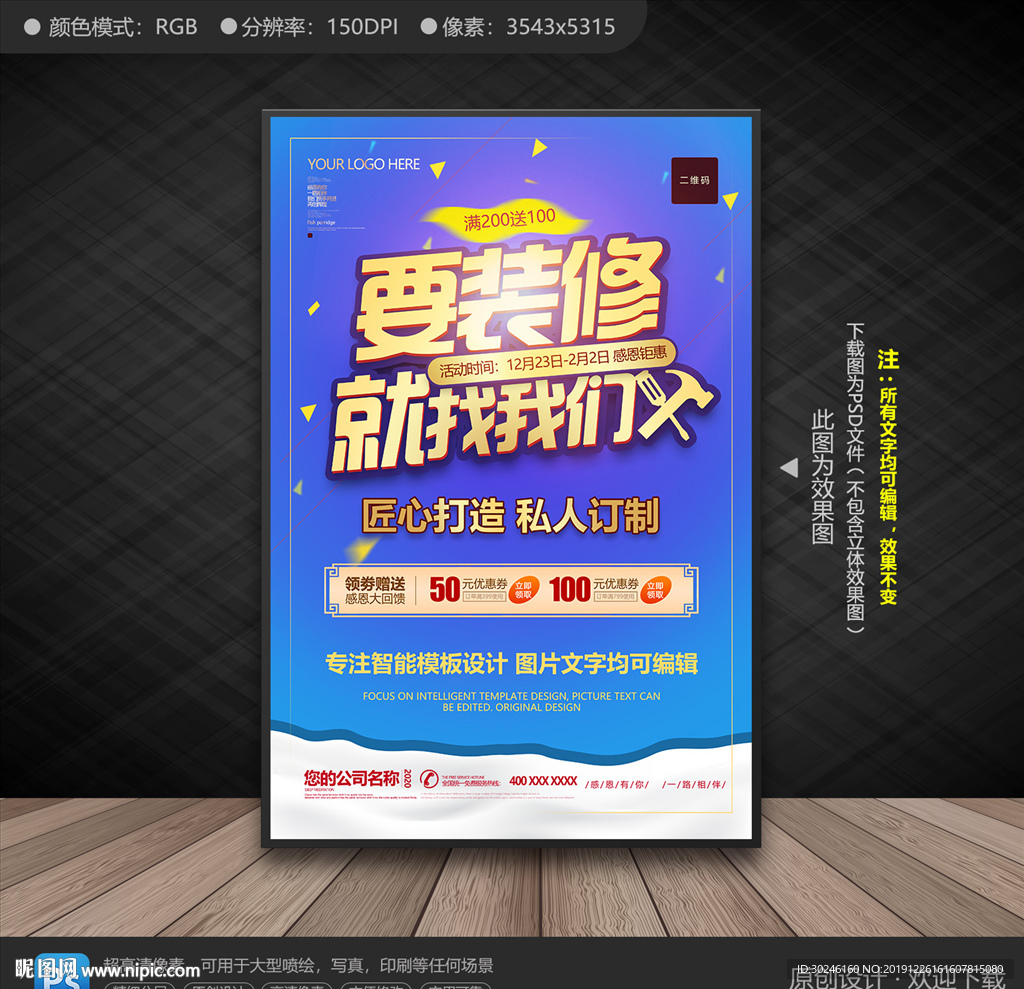Click the YOUR LOGO HERE text
Screen dimensions: 1024x989
(x=364, y=164)
